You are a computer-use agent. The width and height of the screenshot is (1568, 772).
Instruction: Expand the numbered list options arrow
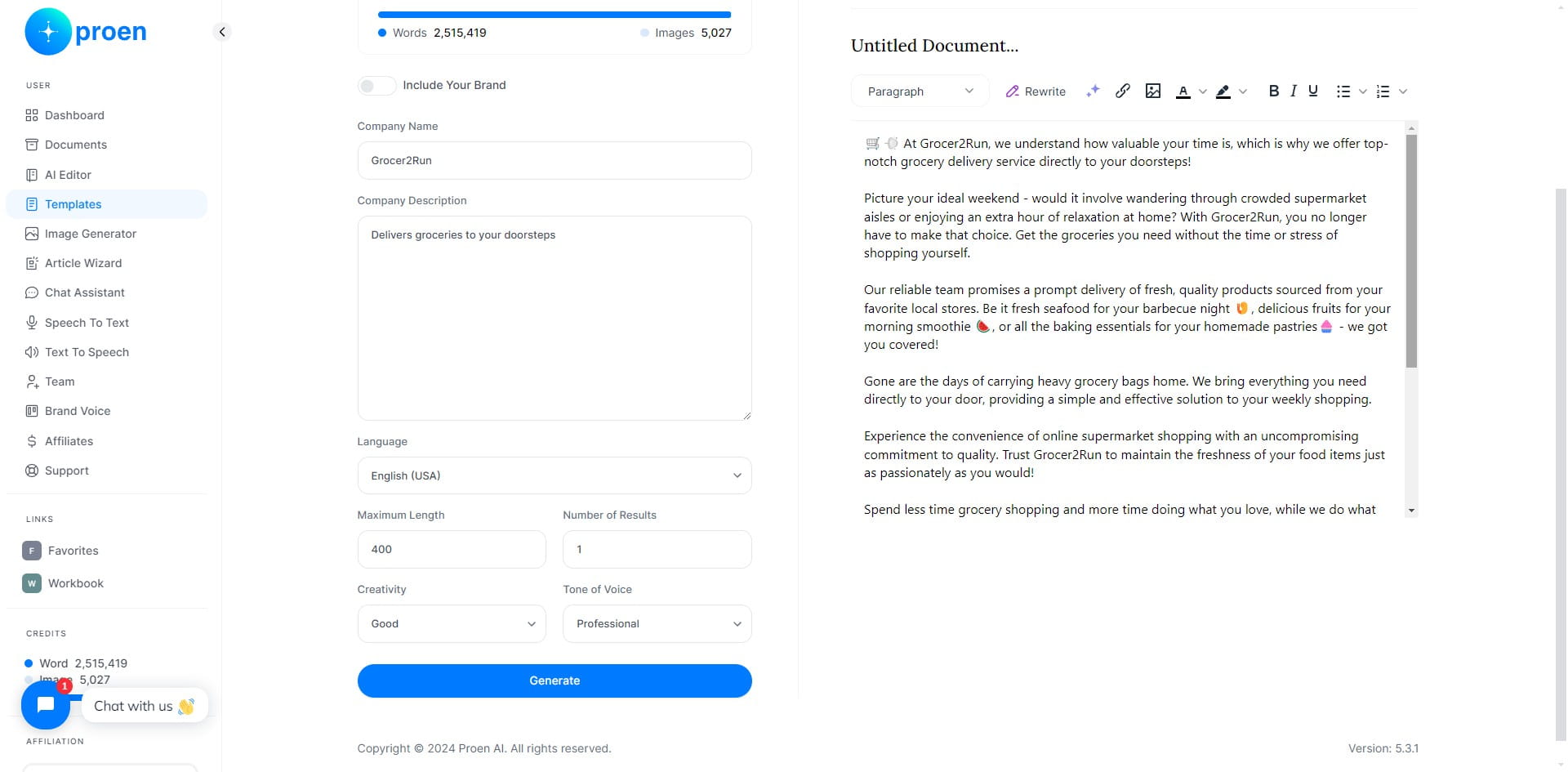(1403, 91)
